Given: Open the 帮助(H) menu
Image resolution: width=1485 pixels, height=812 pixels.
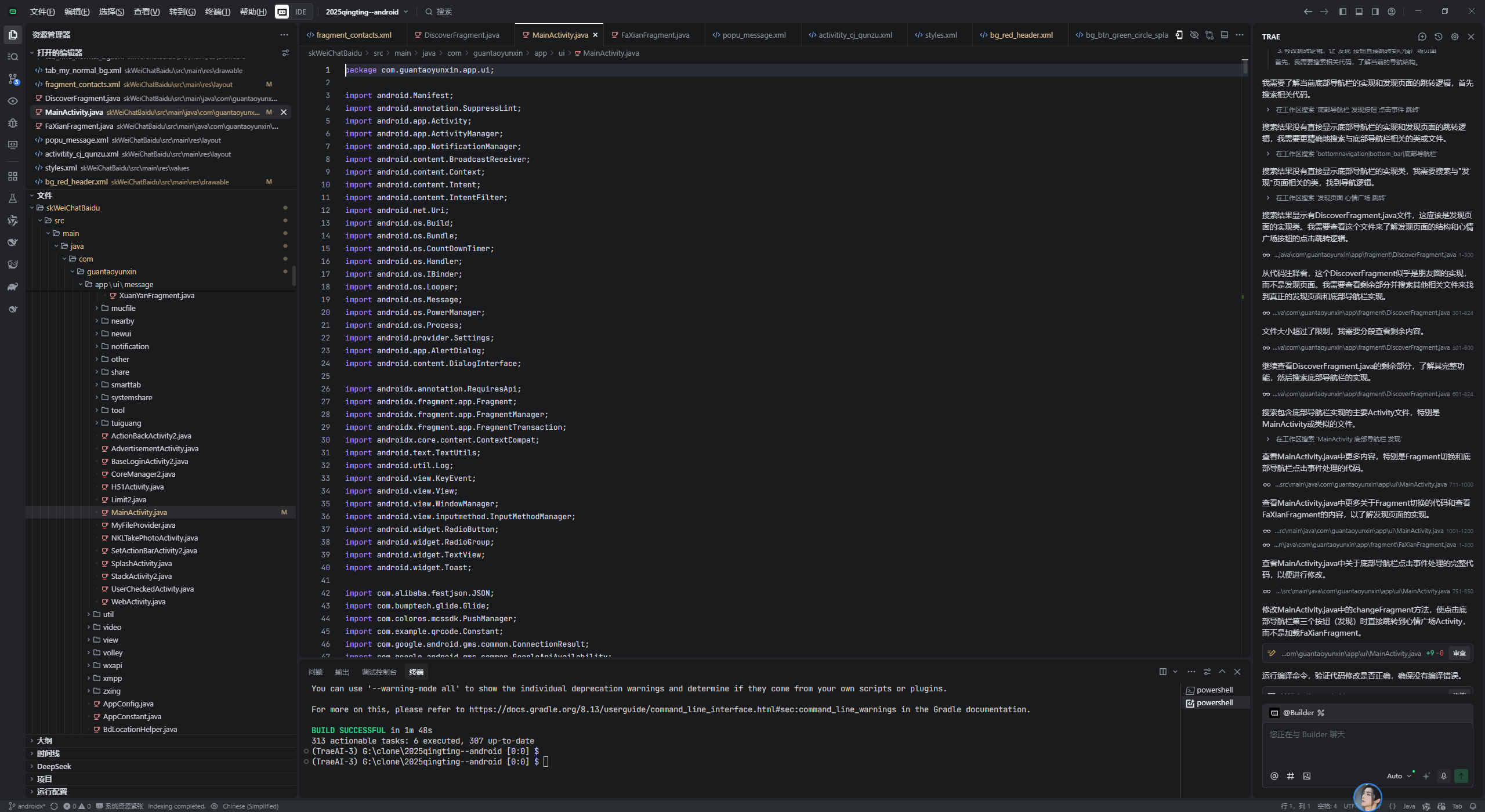Looking at the screenshot, I should [253, 12].
